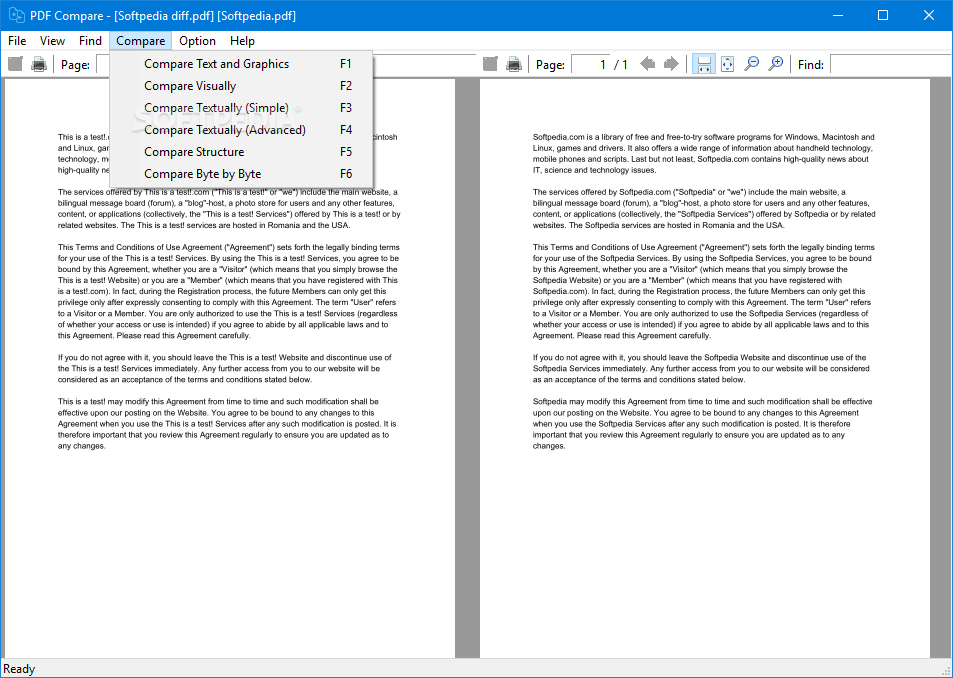Click the Find input field in right pane
The width and height of the screenshot is (953, 678).
[891, 64]
